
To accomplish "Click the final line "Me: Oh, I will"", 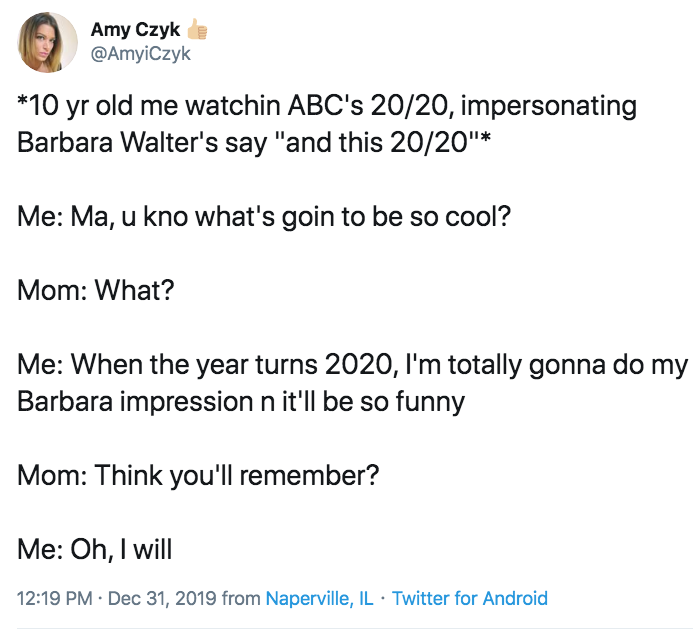I will [94, 549].
